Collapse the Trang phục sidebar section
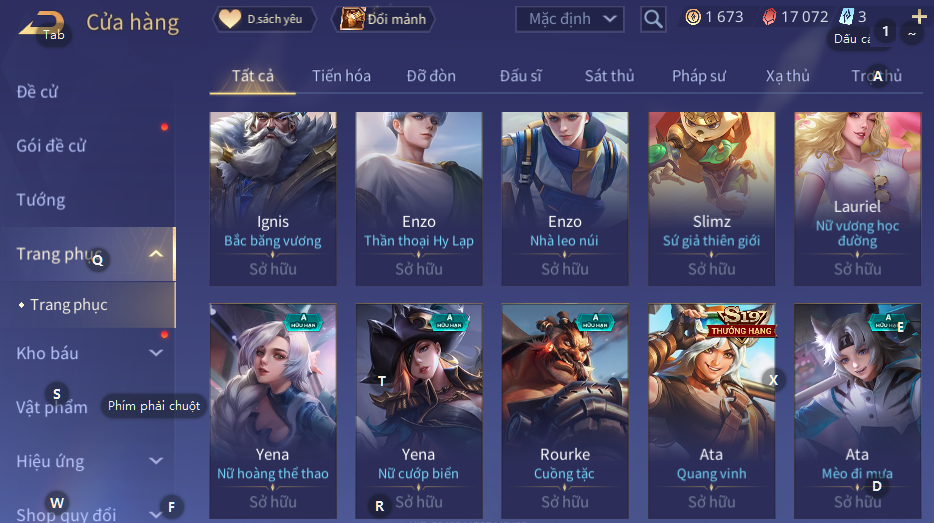 tap(155, 254)
